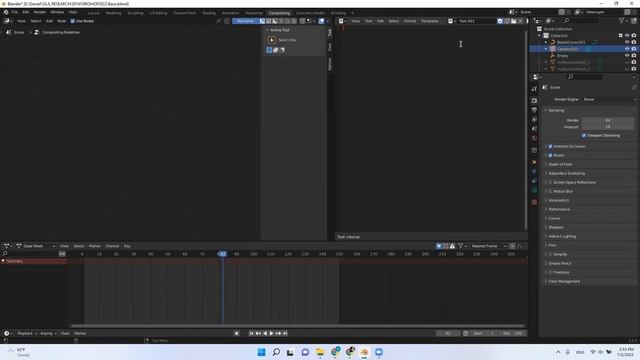Viewport: 640px width, 360px height.
Task: Toggle Viewport Denoising checkbox
Action: point(584,136)
